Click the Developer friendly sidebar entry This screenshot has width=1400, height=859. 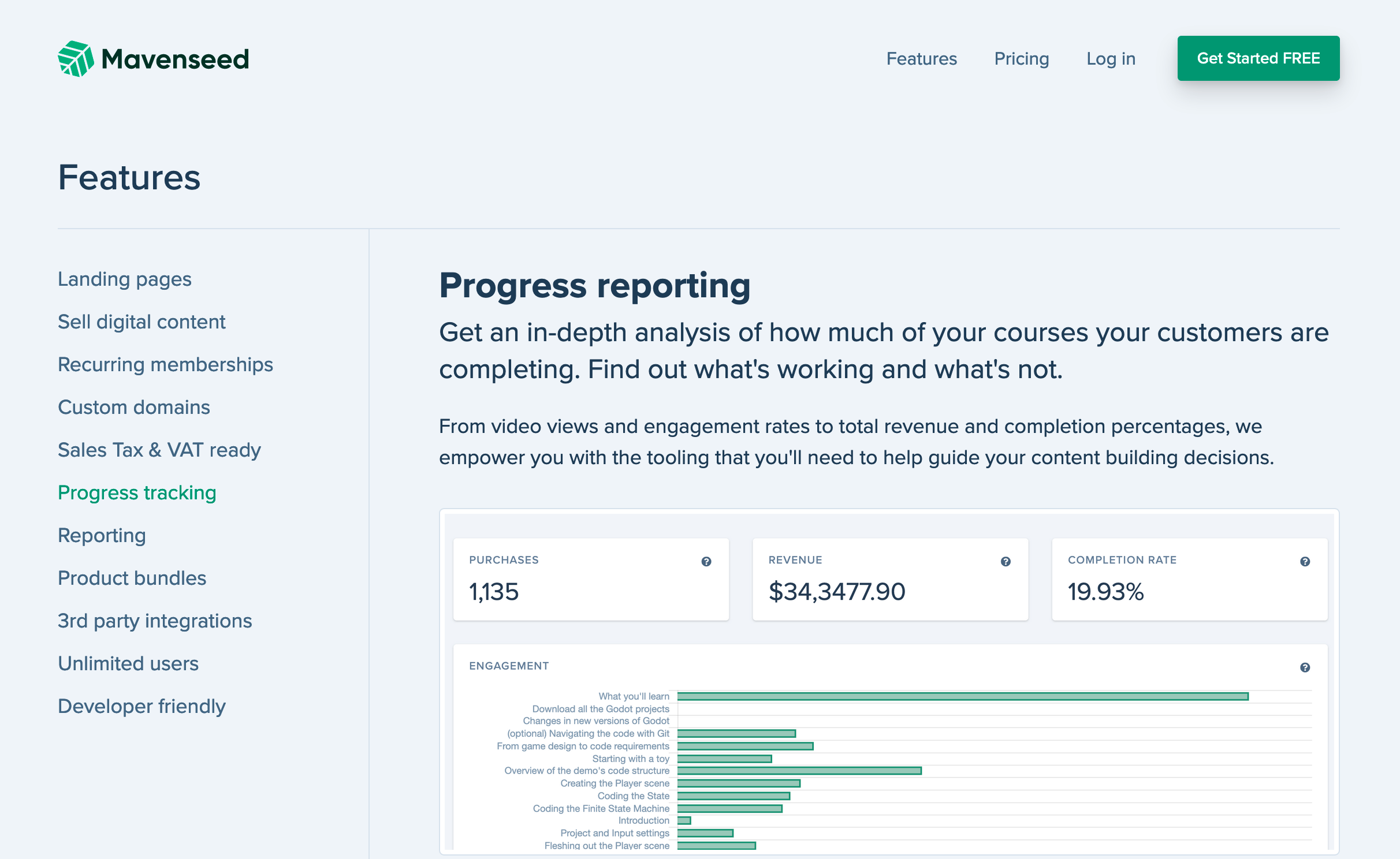click(x=142, y=705)
